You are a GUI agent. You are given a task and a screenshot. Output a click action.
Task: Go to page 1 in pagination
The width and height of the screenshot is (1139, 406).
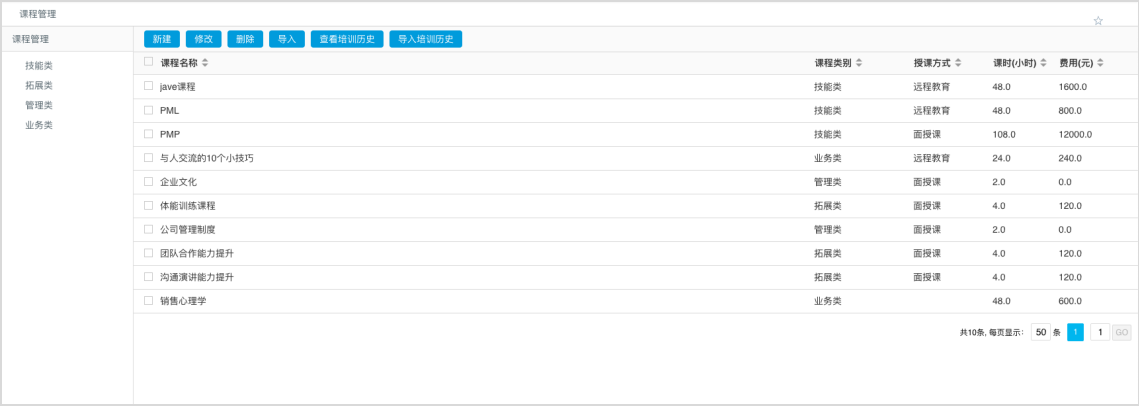(1075, 332)
